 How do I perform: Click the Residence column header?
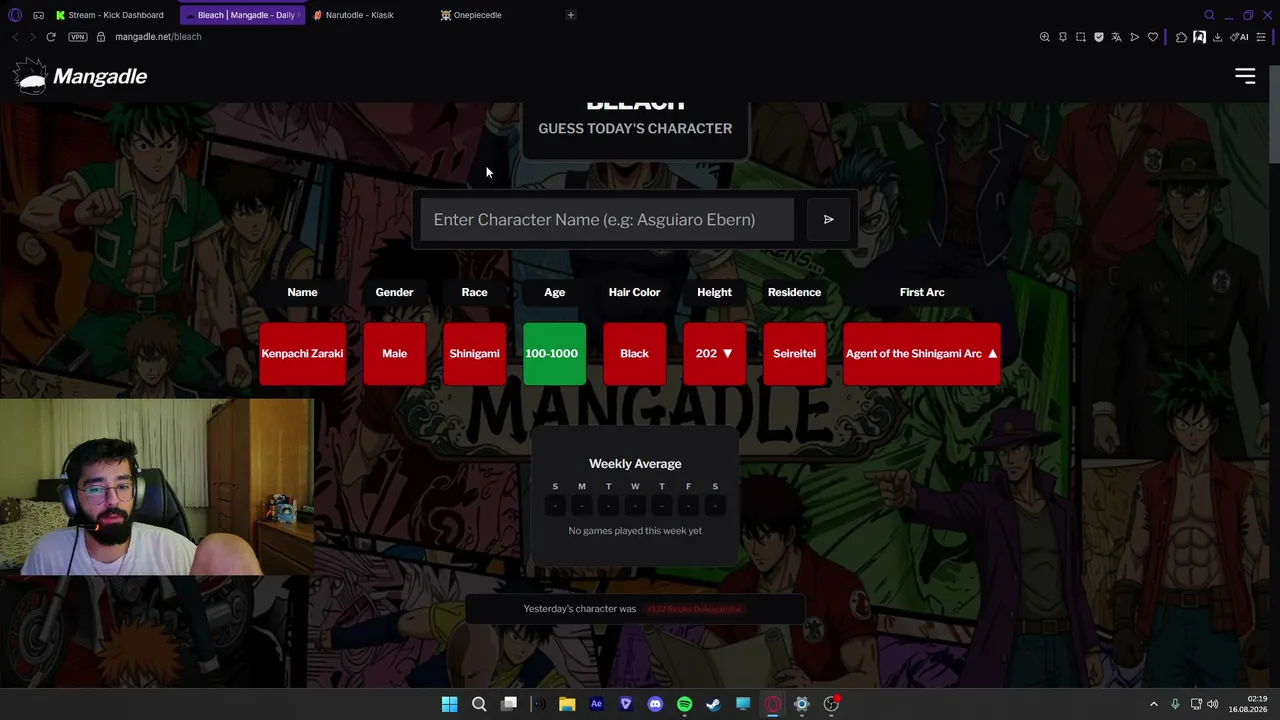[794, 292]
